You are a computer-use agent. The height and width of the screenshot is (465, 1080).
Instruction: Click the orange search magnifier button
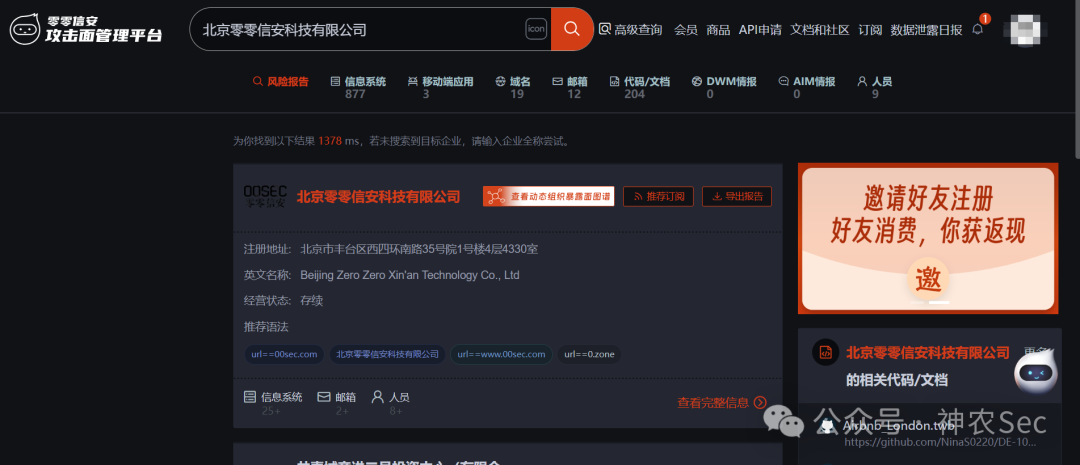(x=572, y=29)
